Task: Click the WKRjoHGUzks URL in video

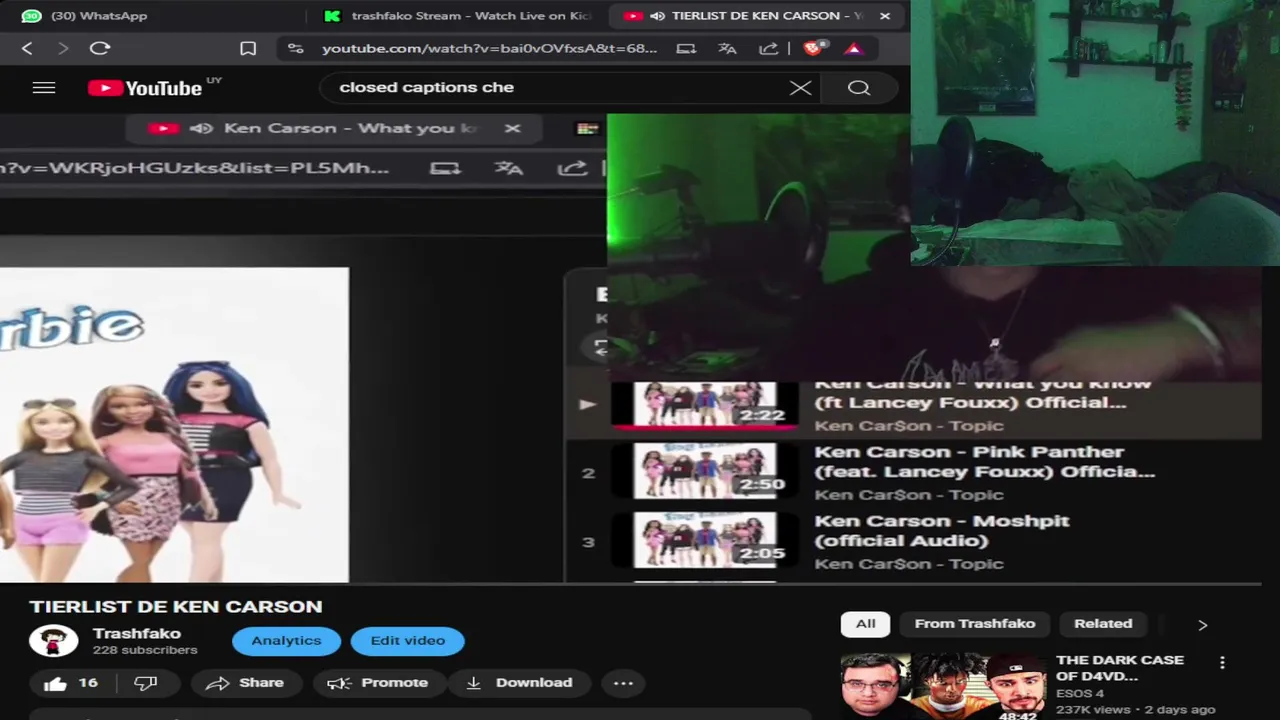Action: (195, 167)
